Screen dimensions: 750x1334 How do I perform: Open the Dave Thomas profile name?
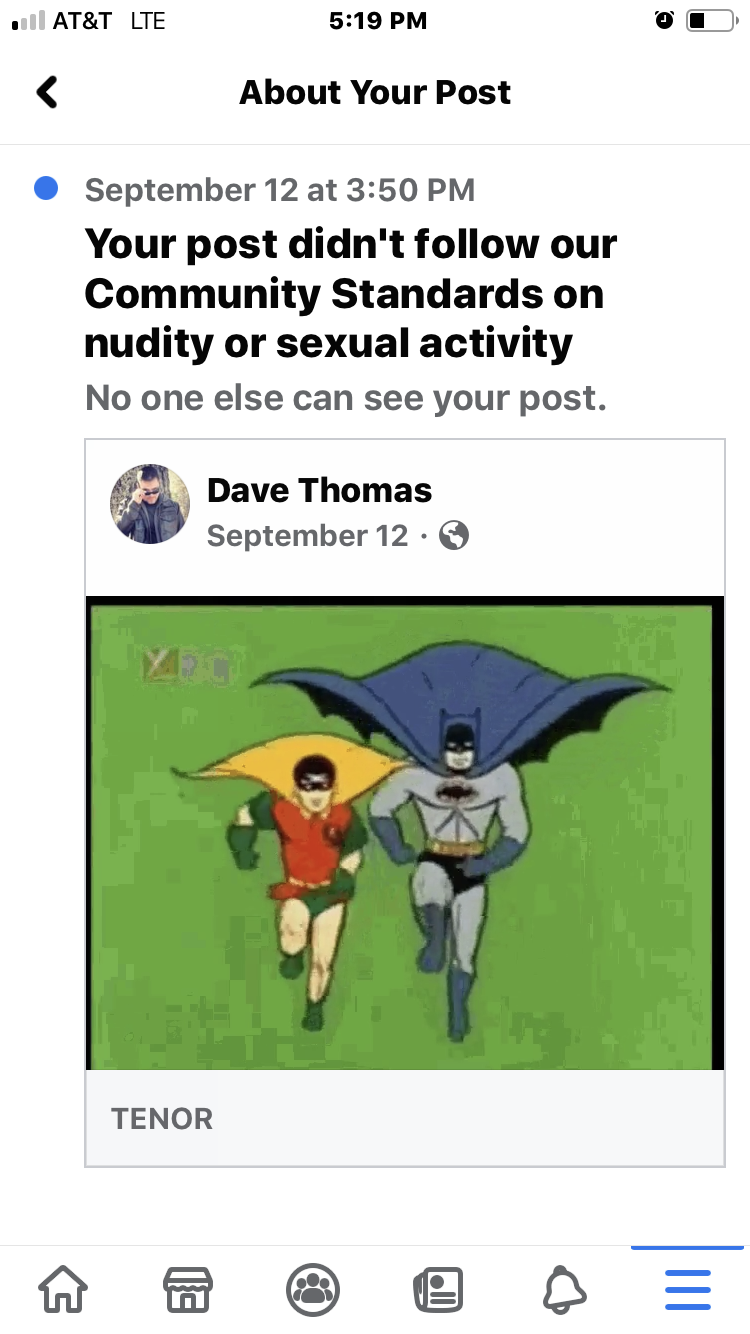[319, 490]
